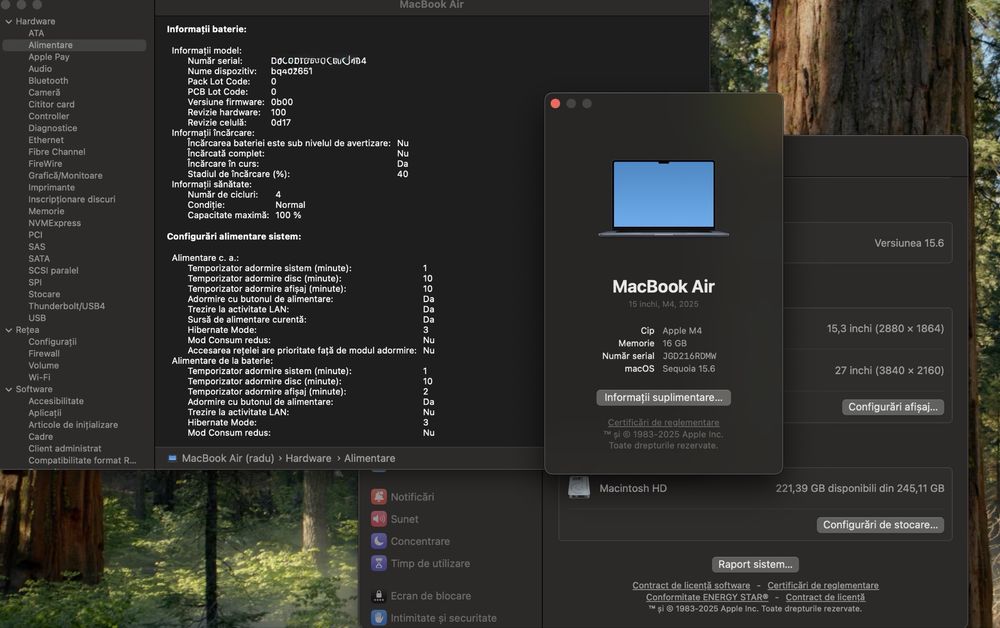Image resolution: width=1000 pixels, height=628 pixels.
Task: Open Ecran de blocare lock icon
Action: click(x=379, y=596)
